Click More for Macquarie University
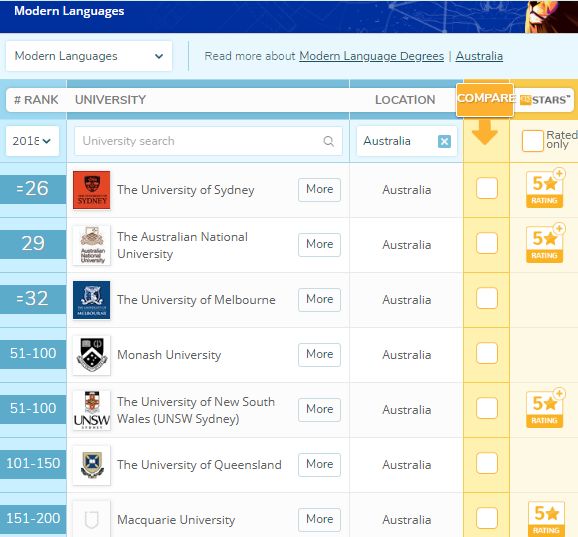578x537 pixels. pyautogui.click(x=319, y=519)
